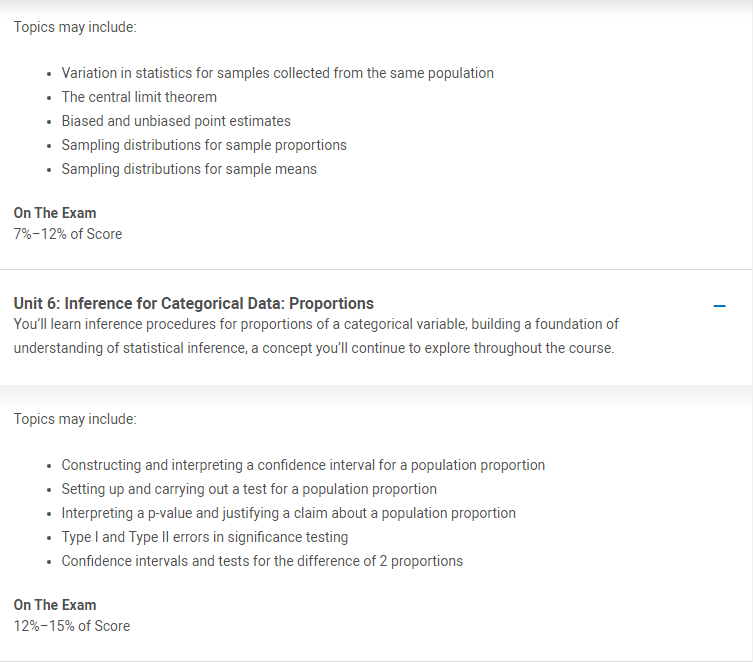Select the Biased and unbiased point estimates item
753x662 pixels.
(x=176, y=121)
